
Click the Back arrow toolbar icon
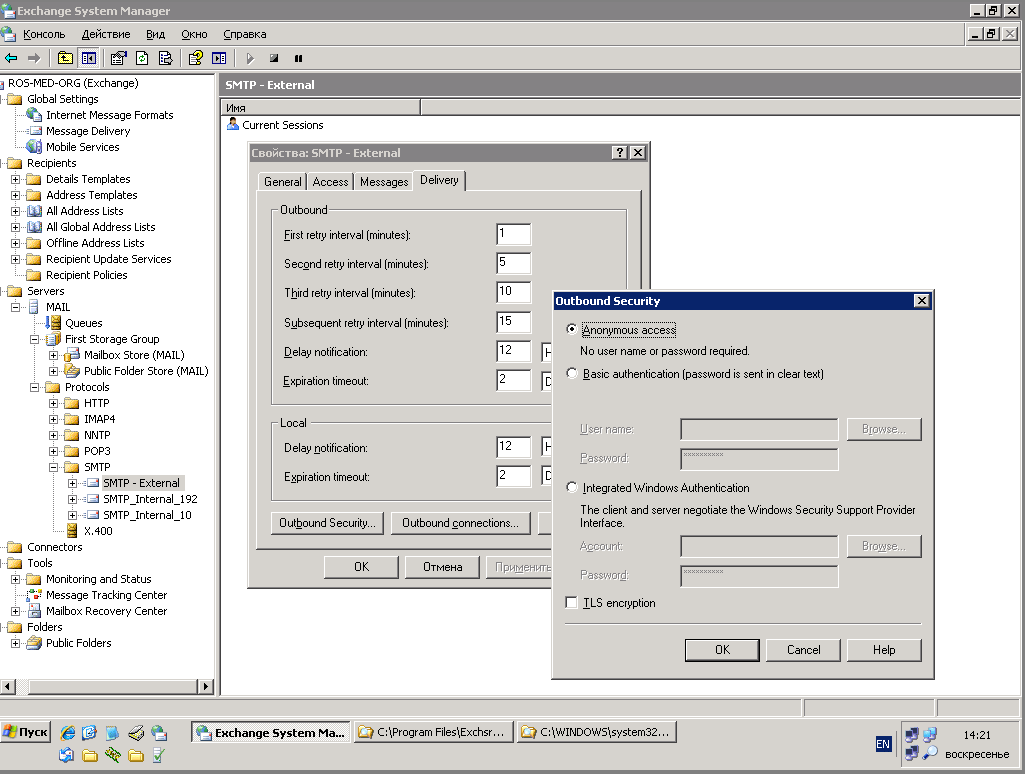tap(11, 58)
